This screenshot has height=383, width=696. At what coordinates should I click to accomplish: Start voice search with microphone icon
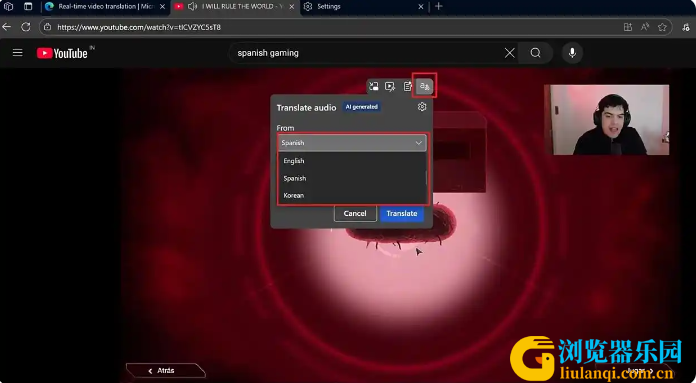(572, 53)
